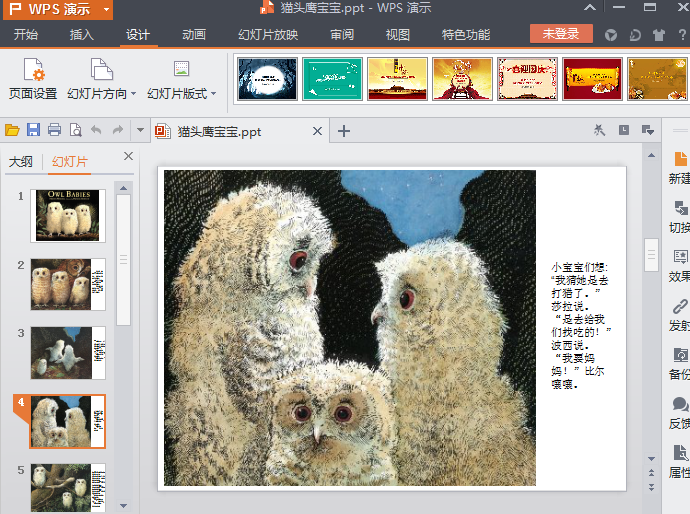
Task: Click the slide panel vertical scrollbar
Action: point(124,260)
